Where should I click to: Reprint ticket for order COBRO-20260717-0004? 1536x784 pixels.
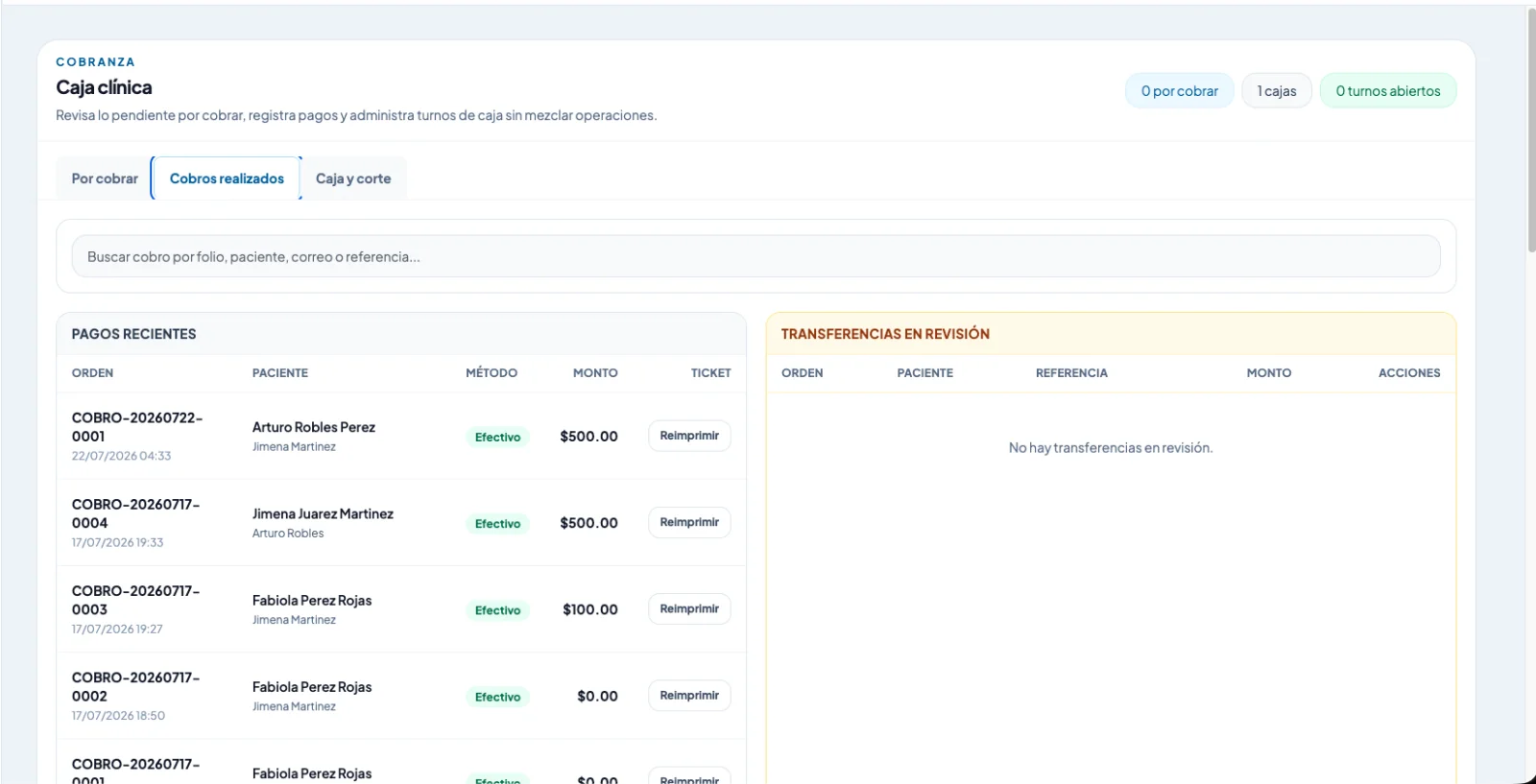[x=689, y=522]
